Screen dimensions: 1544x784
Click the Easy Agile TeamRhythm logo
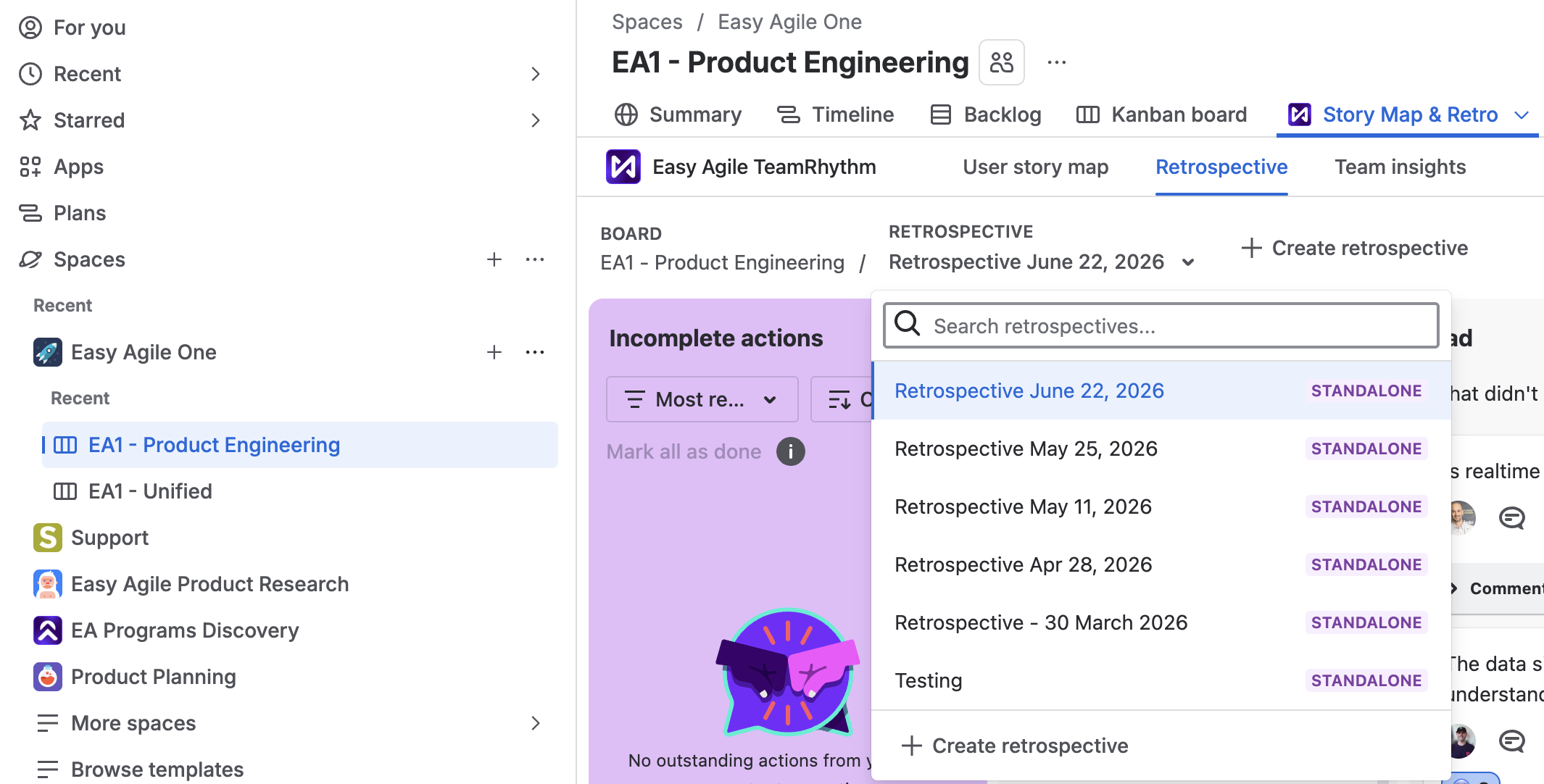pos(623,167)
